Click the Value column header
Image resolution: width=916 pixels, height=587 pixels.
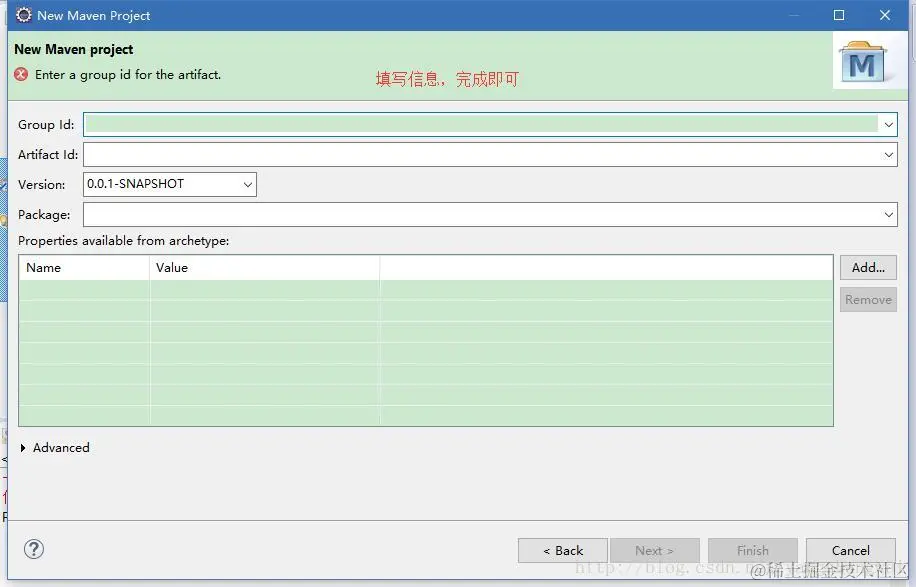[x=265, y=268]
